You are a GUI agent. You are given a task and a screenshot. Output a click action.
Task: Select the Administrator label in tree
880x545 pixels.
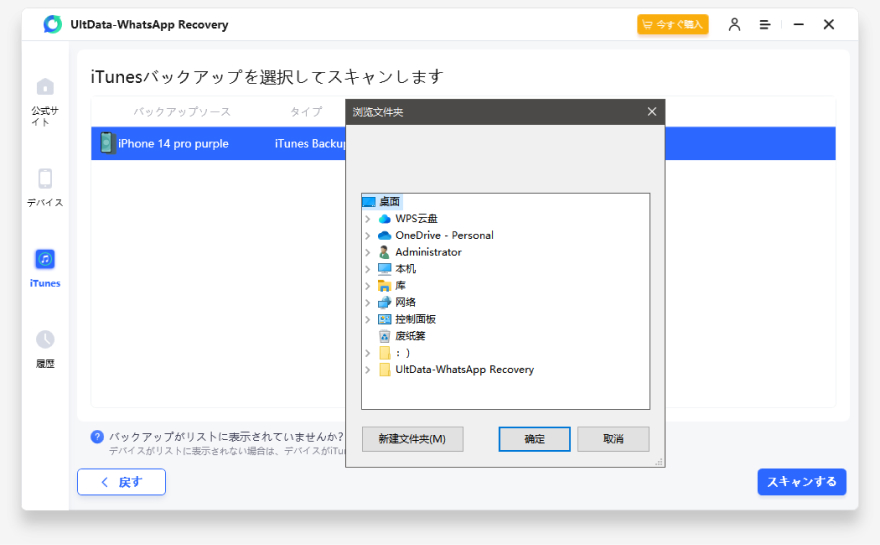click(x=428, y=252)
